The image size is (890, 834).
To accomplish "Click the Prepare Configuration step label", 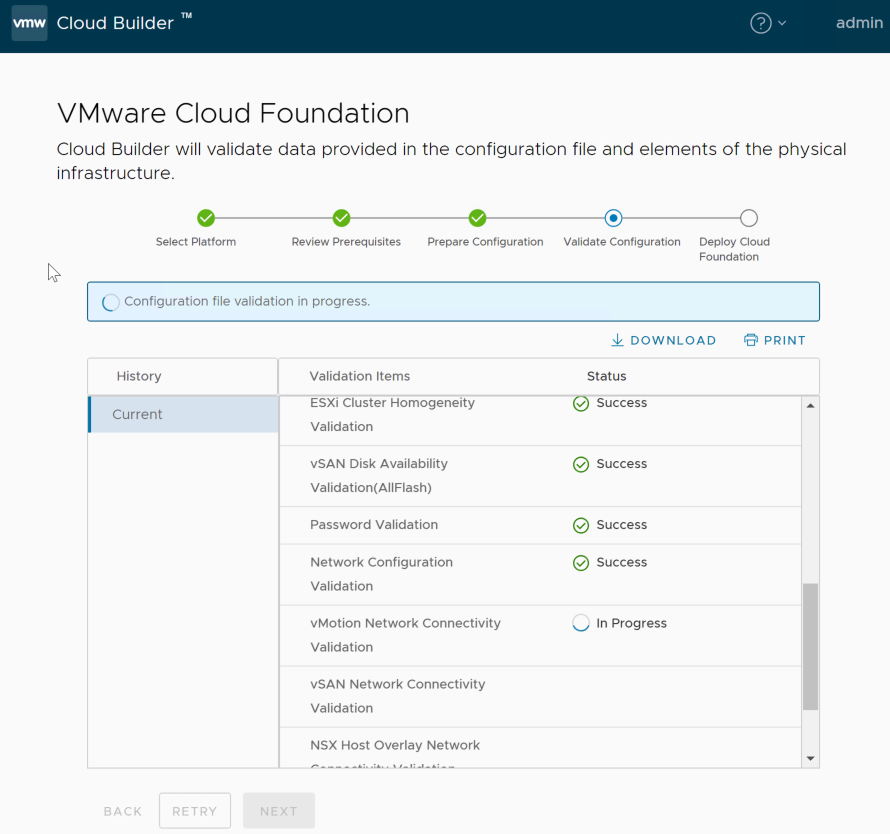I will point(485,242).
